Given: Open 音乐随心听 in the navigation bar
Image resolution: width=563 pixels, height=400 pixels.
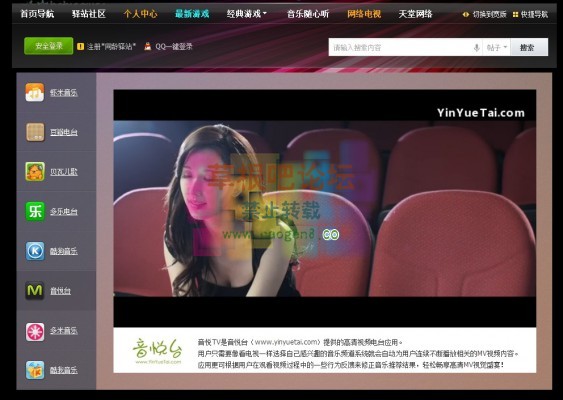Looking at the screenshot, I should (x=308, y=14).
